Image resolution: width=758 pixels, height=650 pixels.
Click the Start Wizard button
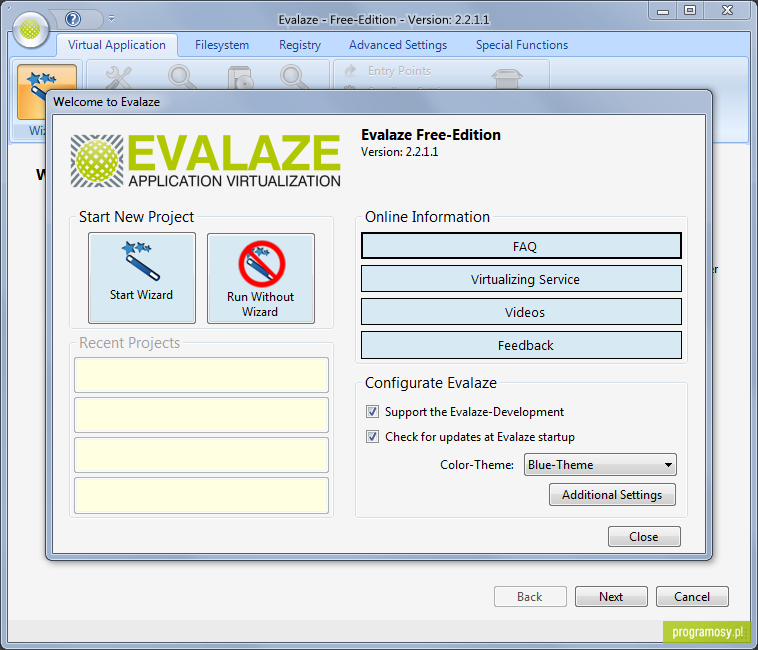point(142,278)
